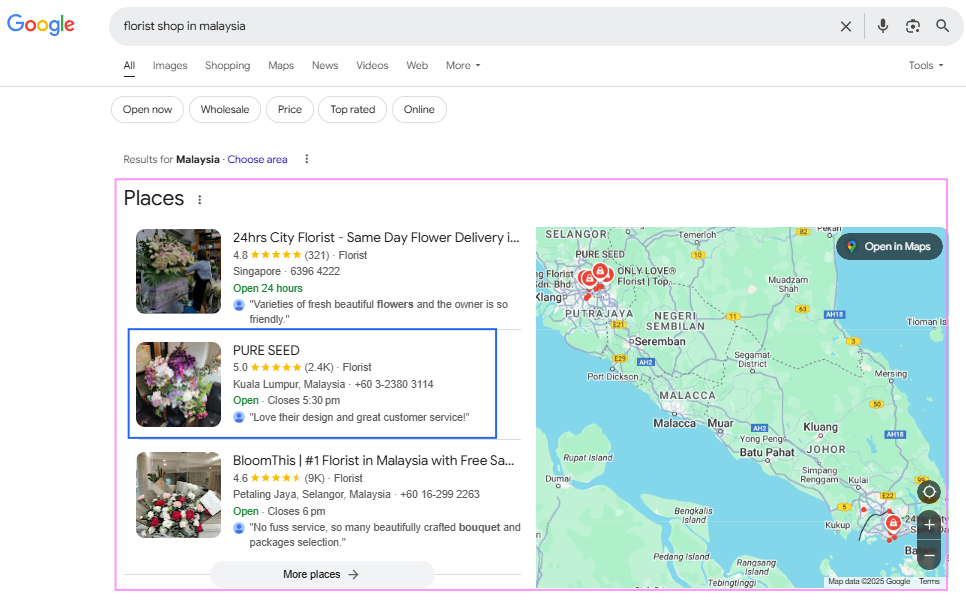Start voice search with the microphone icon
Screen dimensions: 966x604
point(882,26)
